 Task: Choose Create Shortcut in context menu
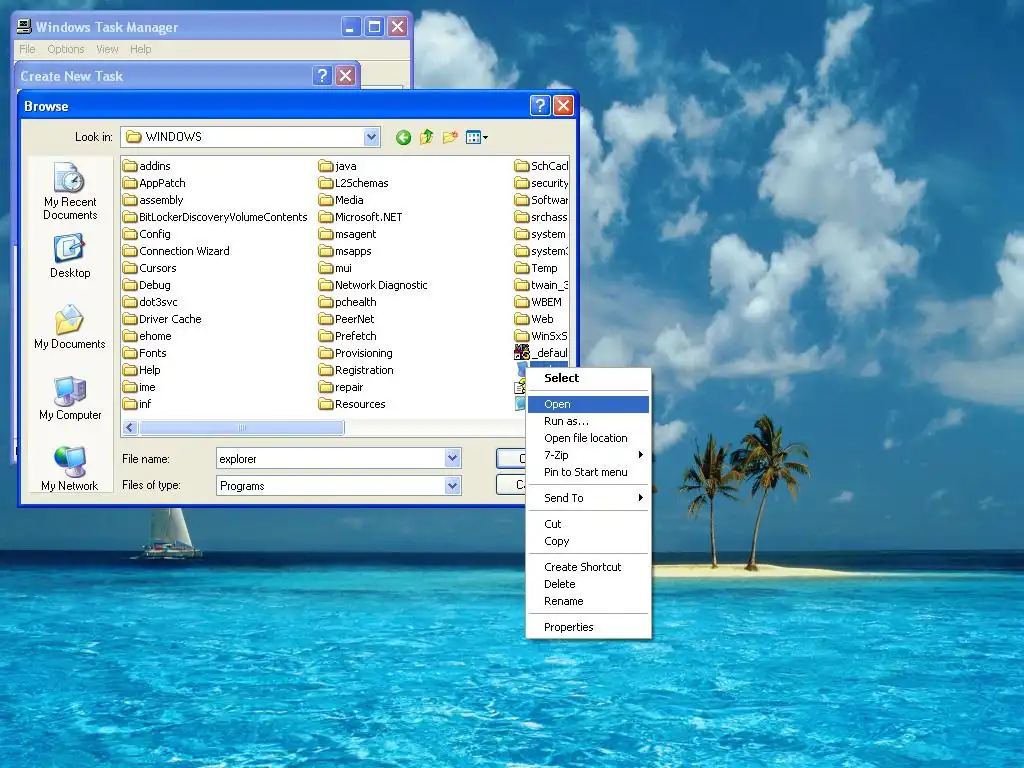click(588, 567)
